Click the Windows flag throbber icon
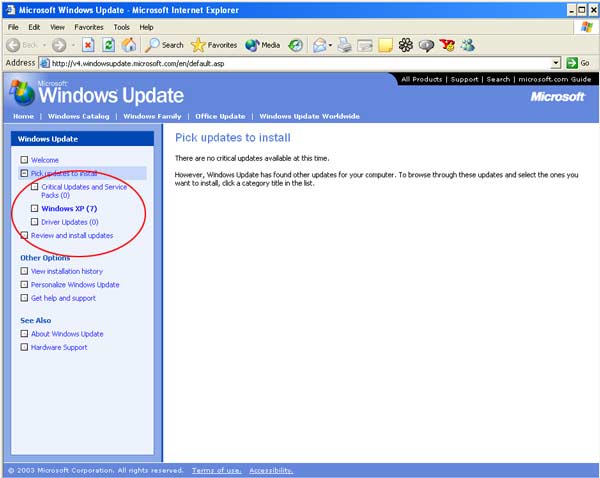 click(x=587, y=27)
